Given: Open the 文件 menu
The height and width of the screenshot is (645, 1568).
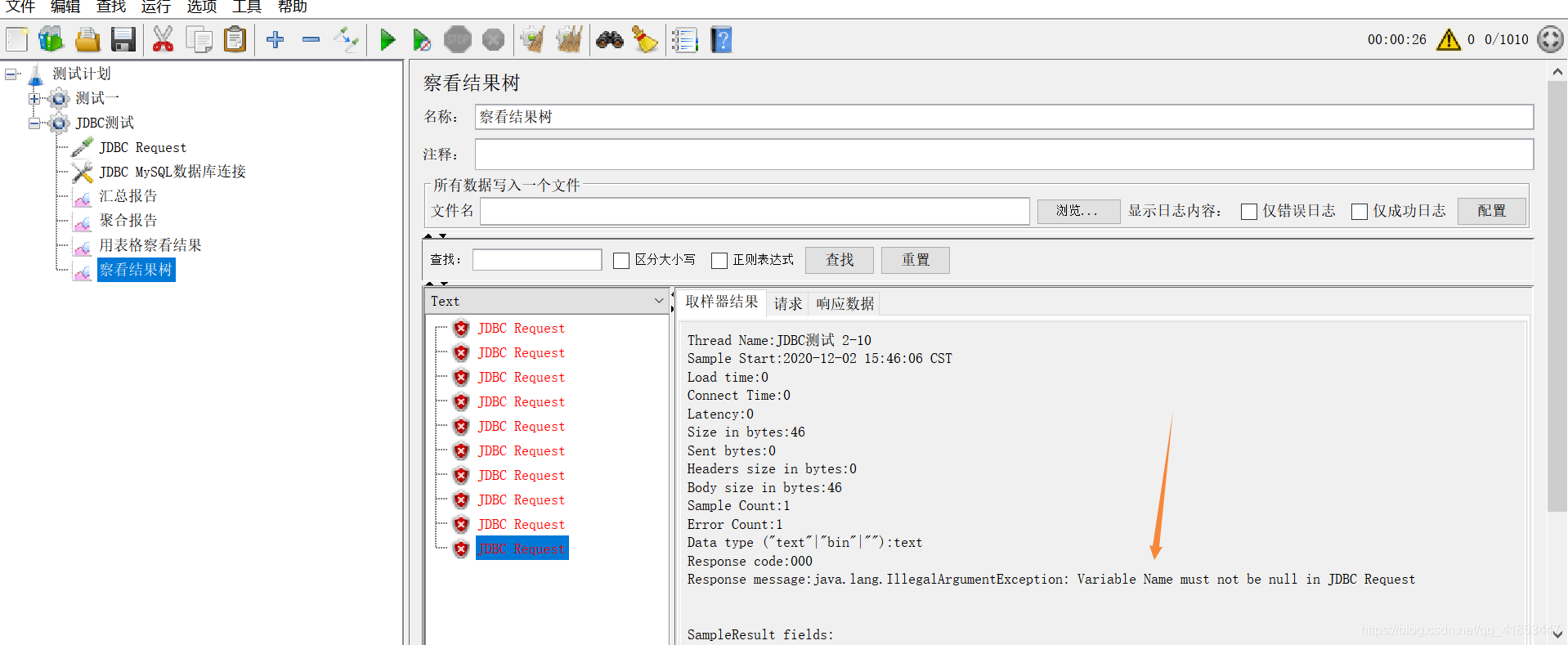Looking at the screenshot, I should (20, 7).
